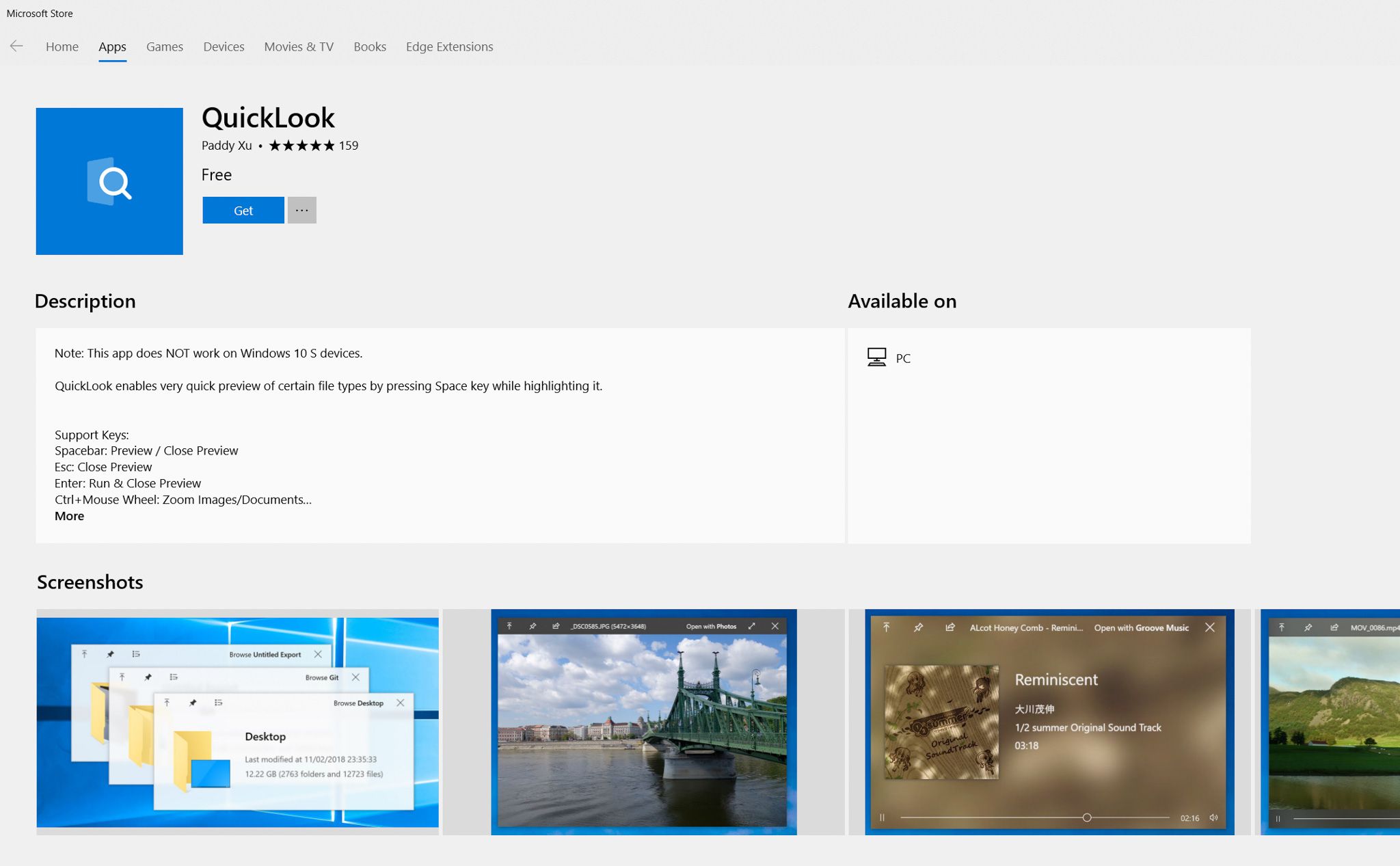This screenshot has width=1400, height=866.
Task: Click the Available on heading
Action: (x=902, y=301)
